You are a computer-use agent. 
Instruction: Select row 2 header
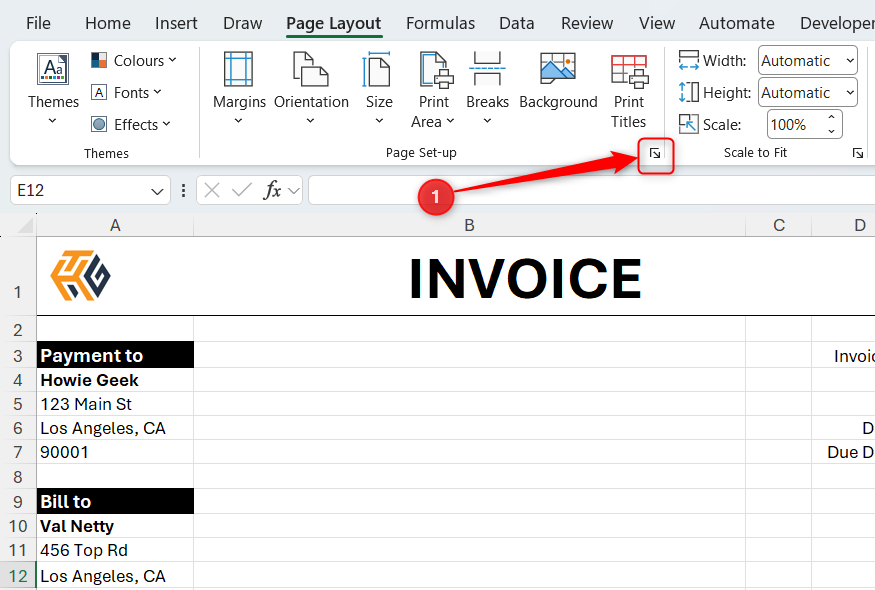[18, 329]
